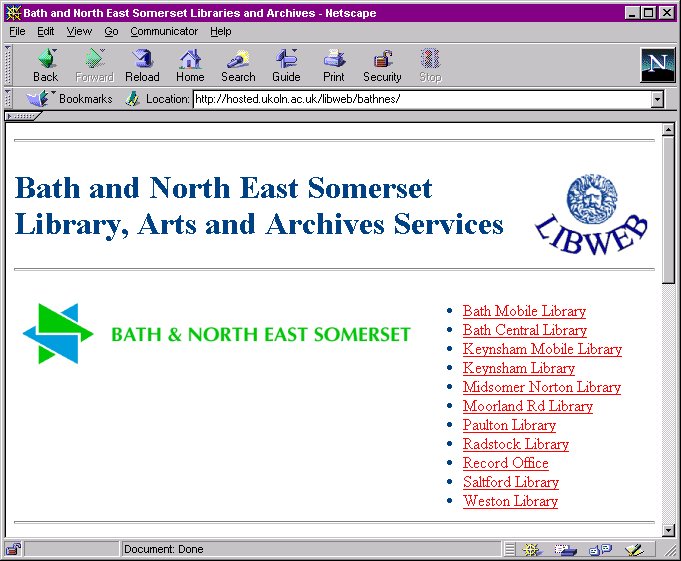Follow the Bath Central Library link
Image resolution: width=681 pixels, height=561 pixels.
click(525, 330)
